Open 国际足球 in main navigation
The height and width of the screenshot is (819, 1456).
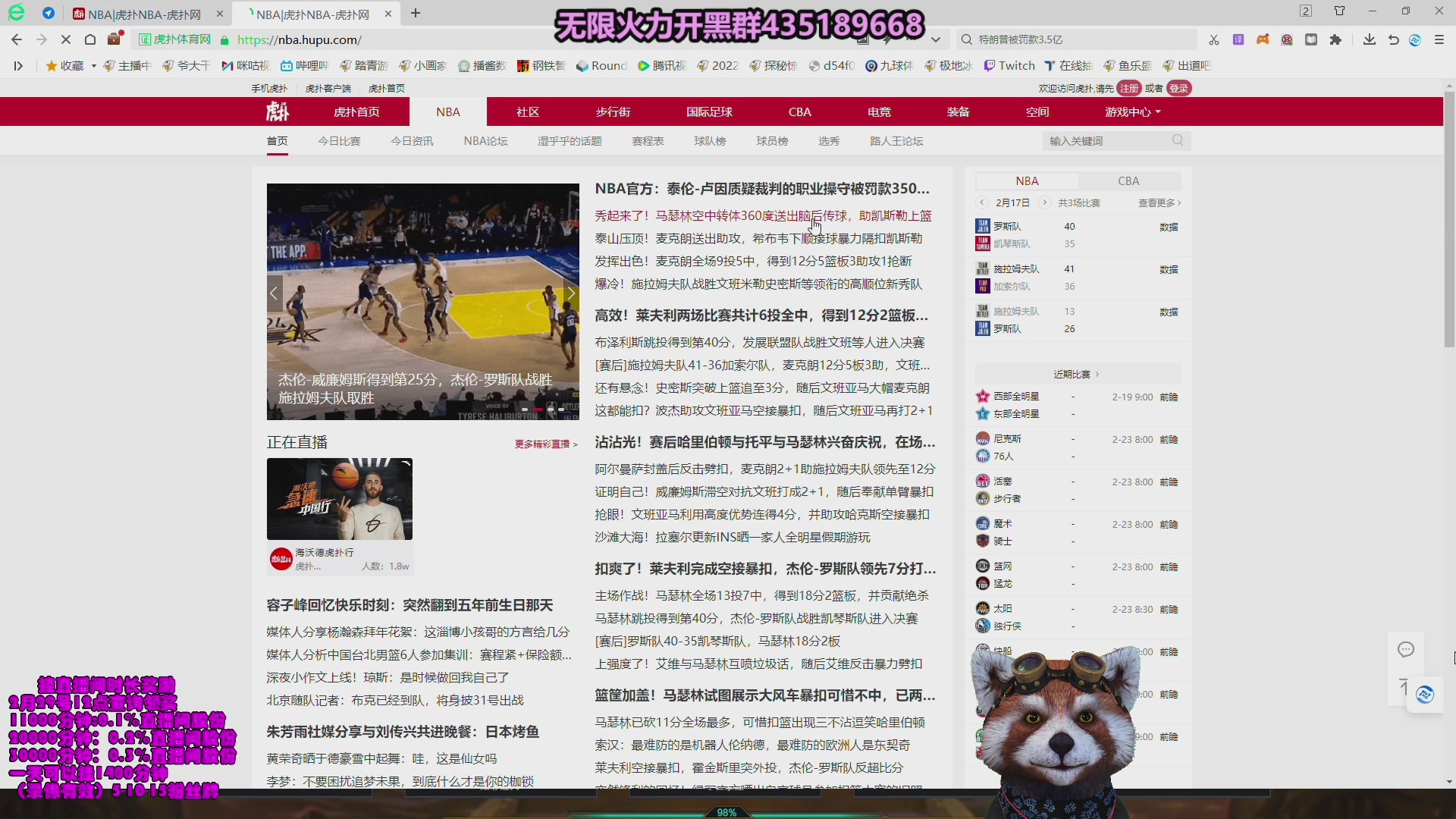point(709,111)
